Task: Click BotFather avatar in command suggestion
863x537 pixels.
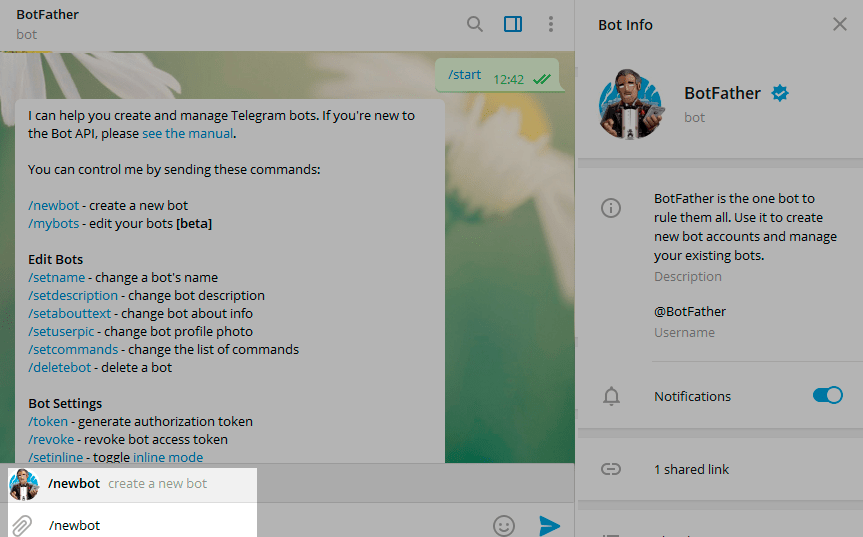Action: tap(24, 484)
